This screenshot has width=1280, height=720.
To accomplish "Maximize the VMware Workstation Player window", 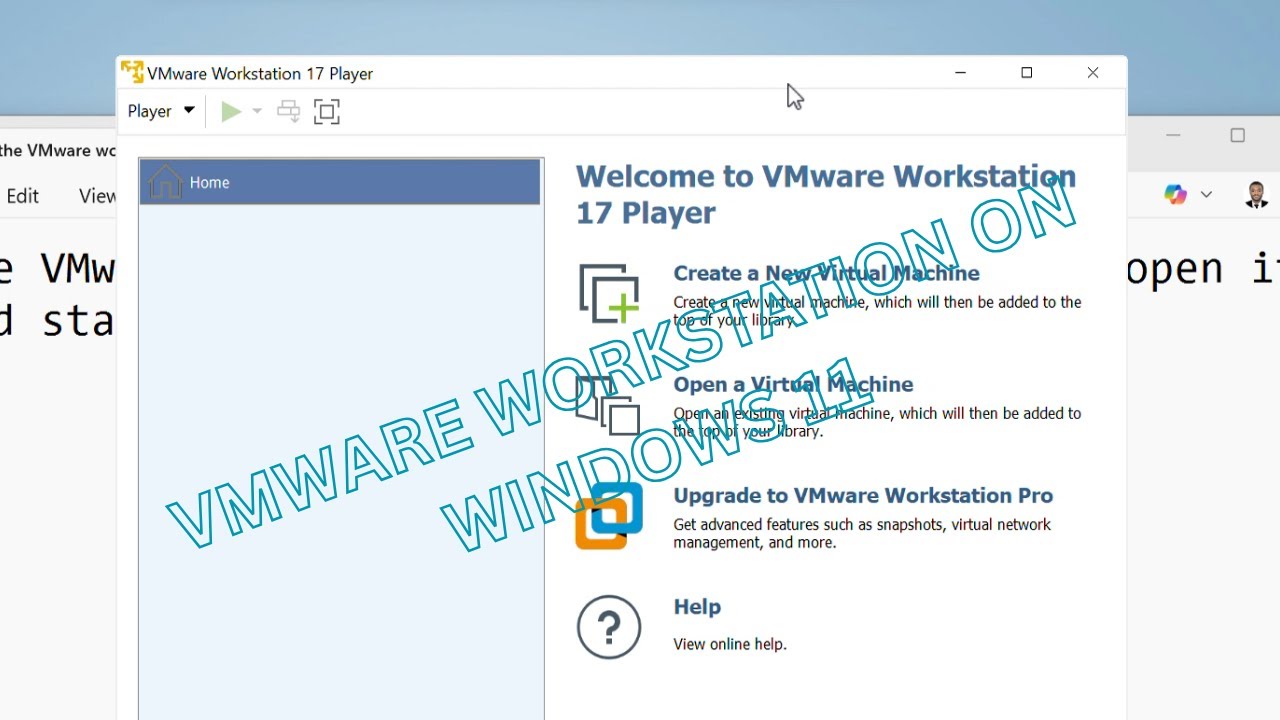I will 1026,72.
